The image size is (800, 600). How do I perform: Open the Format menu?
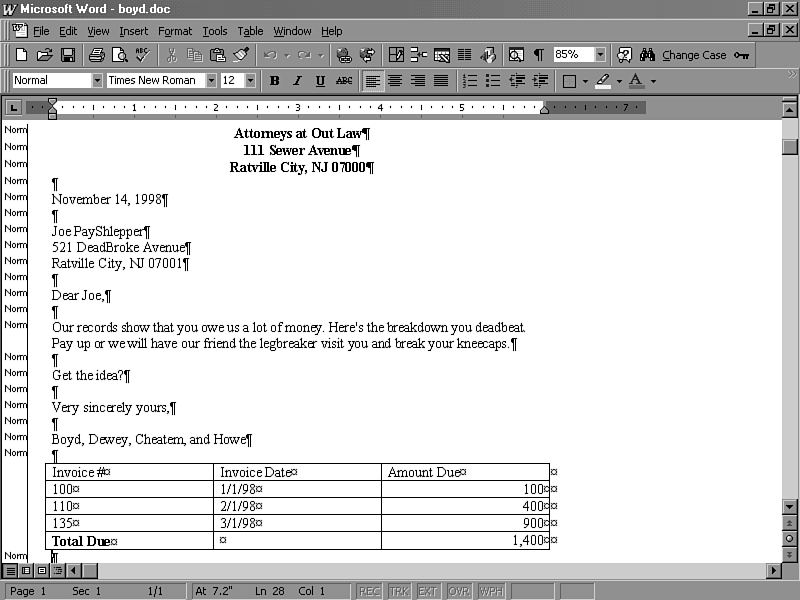[x=175, y=31]
